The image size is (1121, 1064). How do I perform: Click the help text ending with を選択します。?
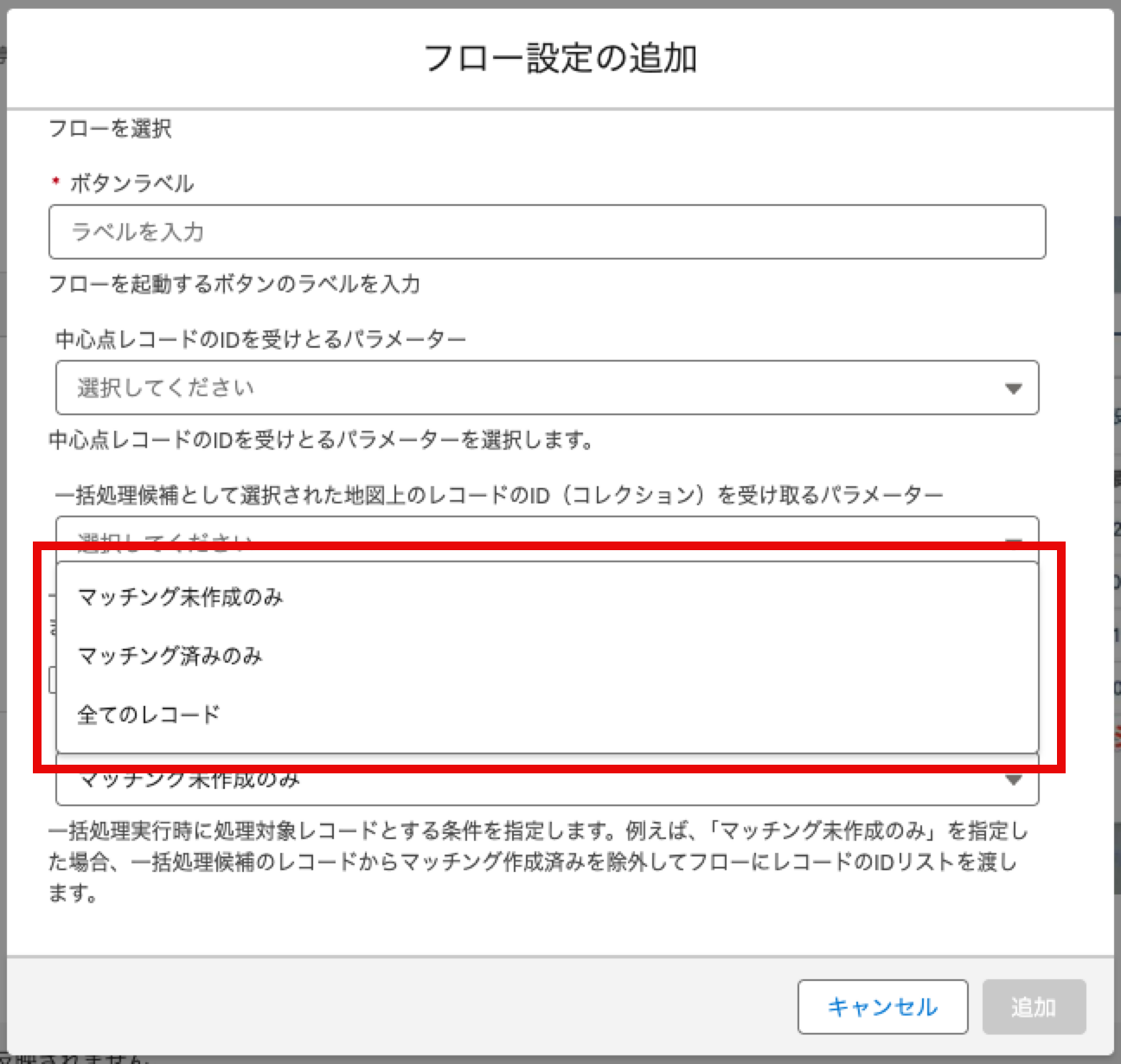pos(322,440)
